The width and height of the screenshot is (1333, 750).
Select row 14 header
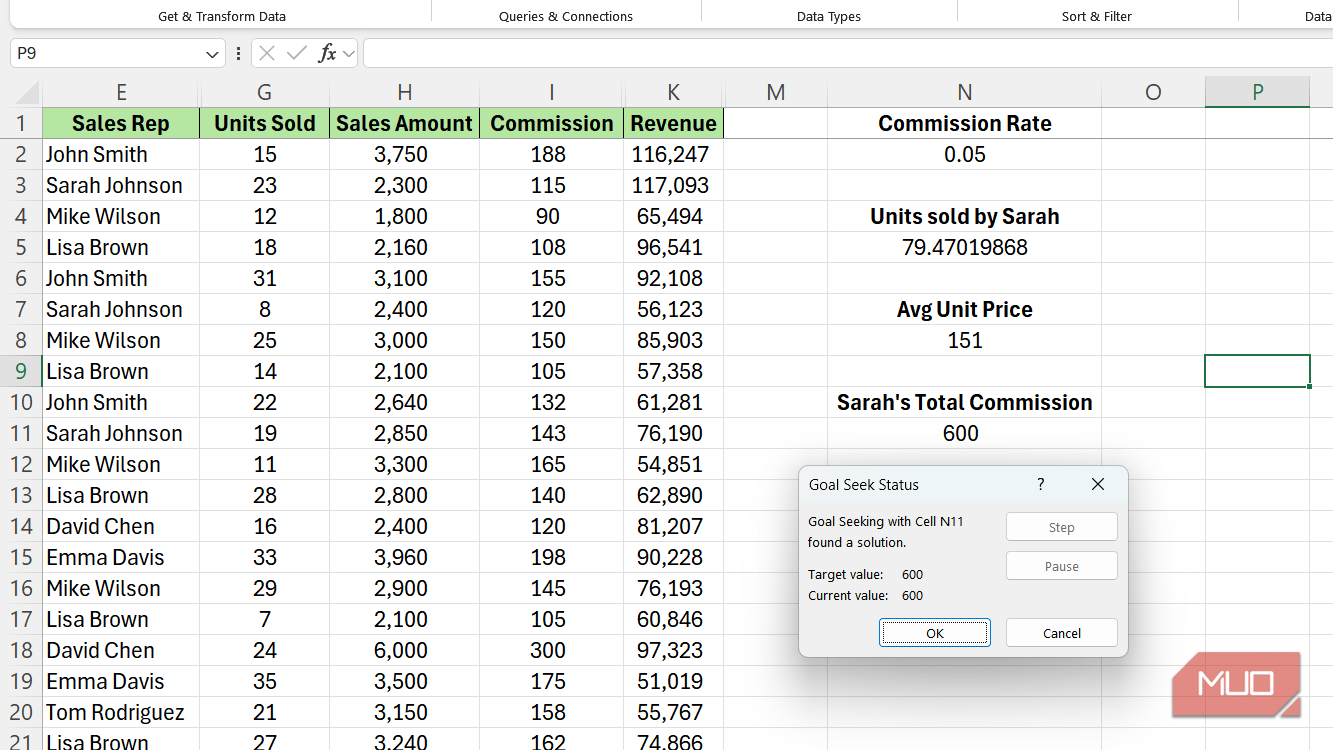click(x=21, y=526)
